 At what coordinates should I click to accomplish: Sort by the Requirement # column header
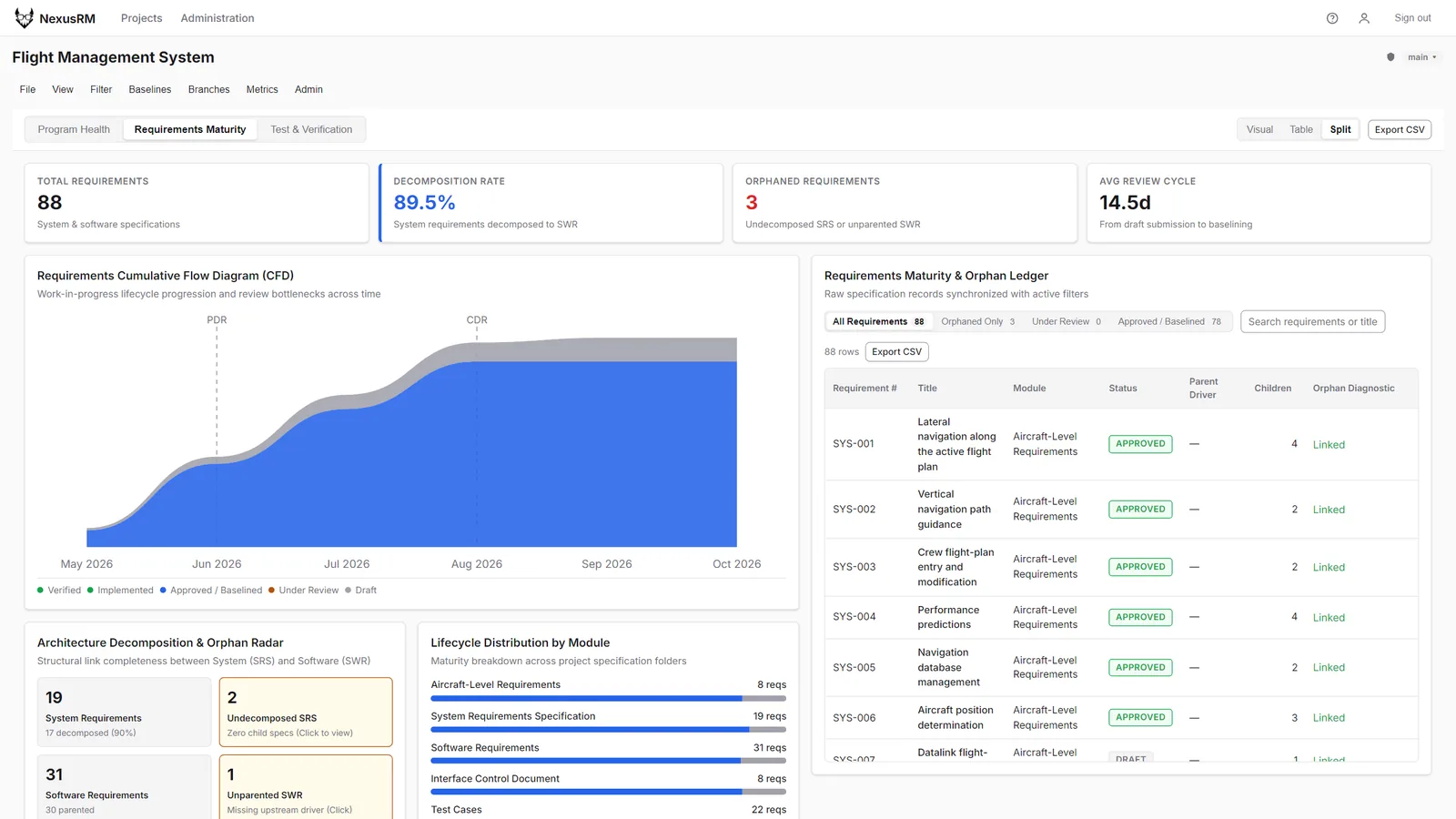coord(864,388)
